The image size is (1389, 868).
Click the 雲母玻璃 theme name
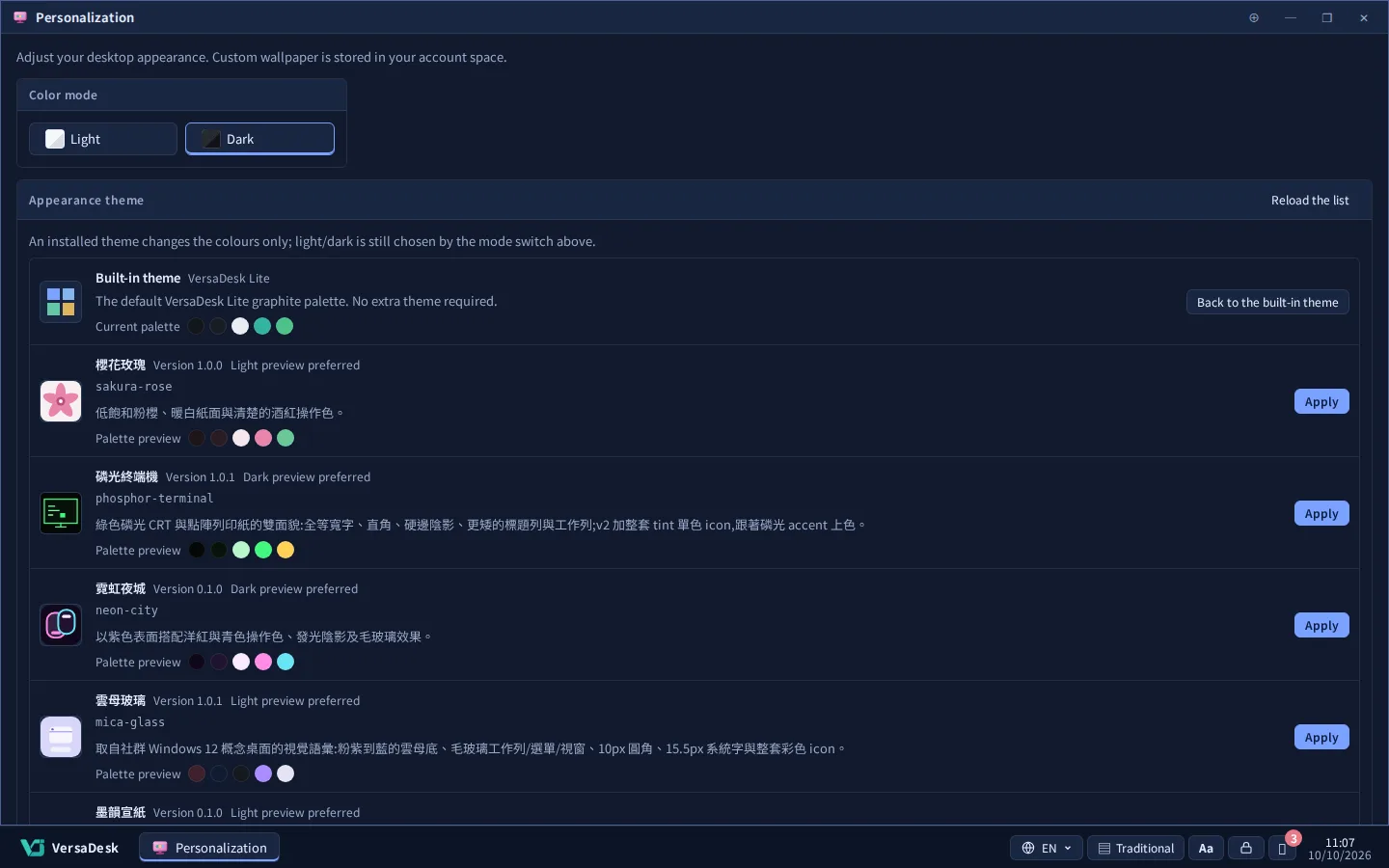point(121,701)
